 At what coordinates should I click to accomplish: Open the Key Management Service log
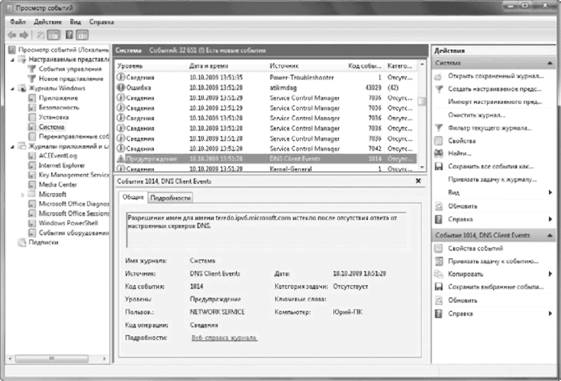pos(73,175)
